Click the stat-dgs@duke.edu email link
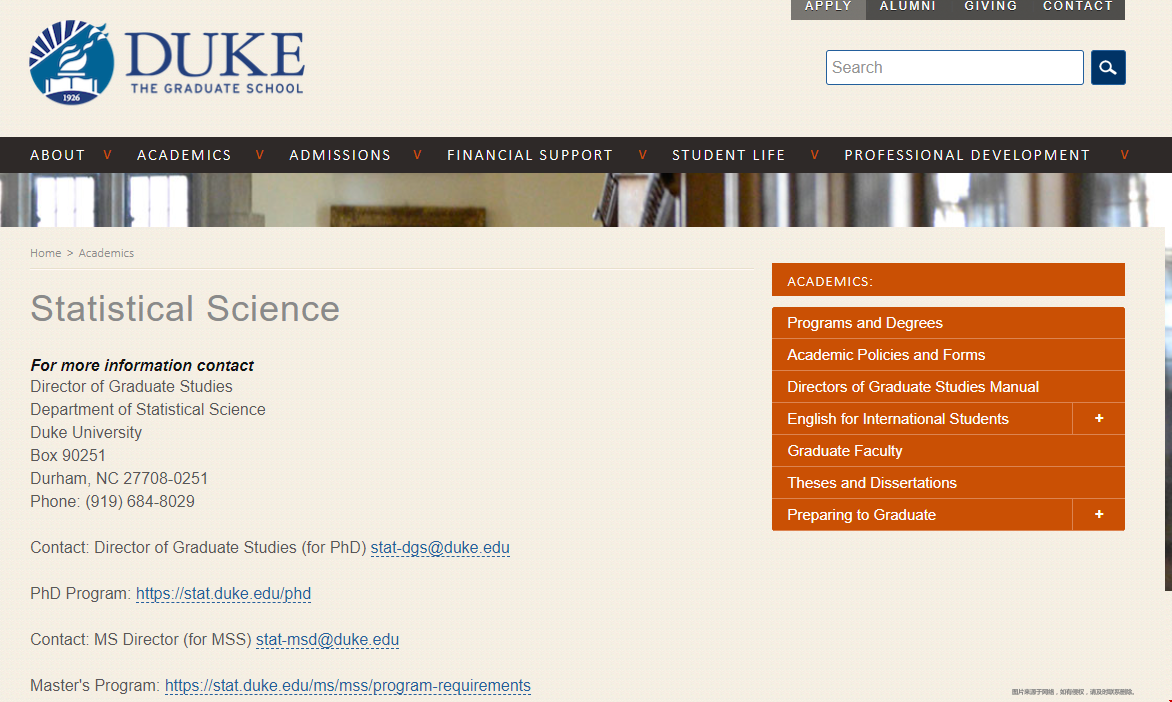Screen dimensions: 1172x702 click(440, 547)
